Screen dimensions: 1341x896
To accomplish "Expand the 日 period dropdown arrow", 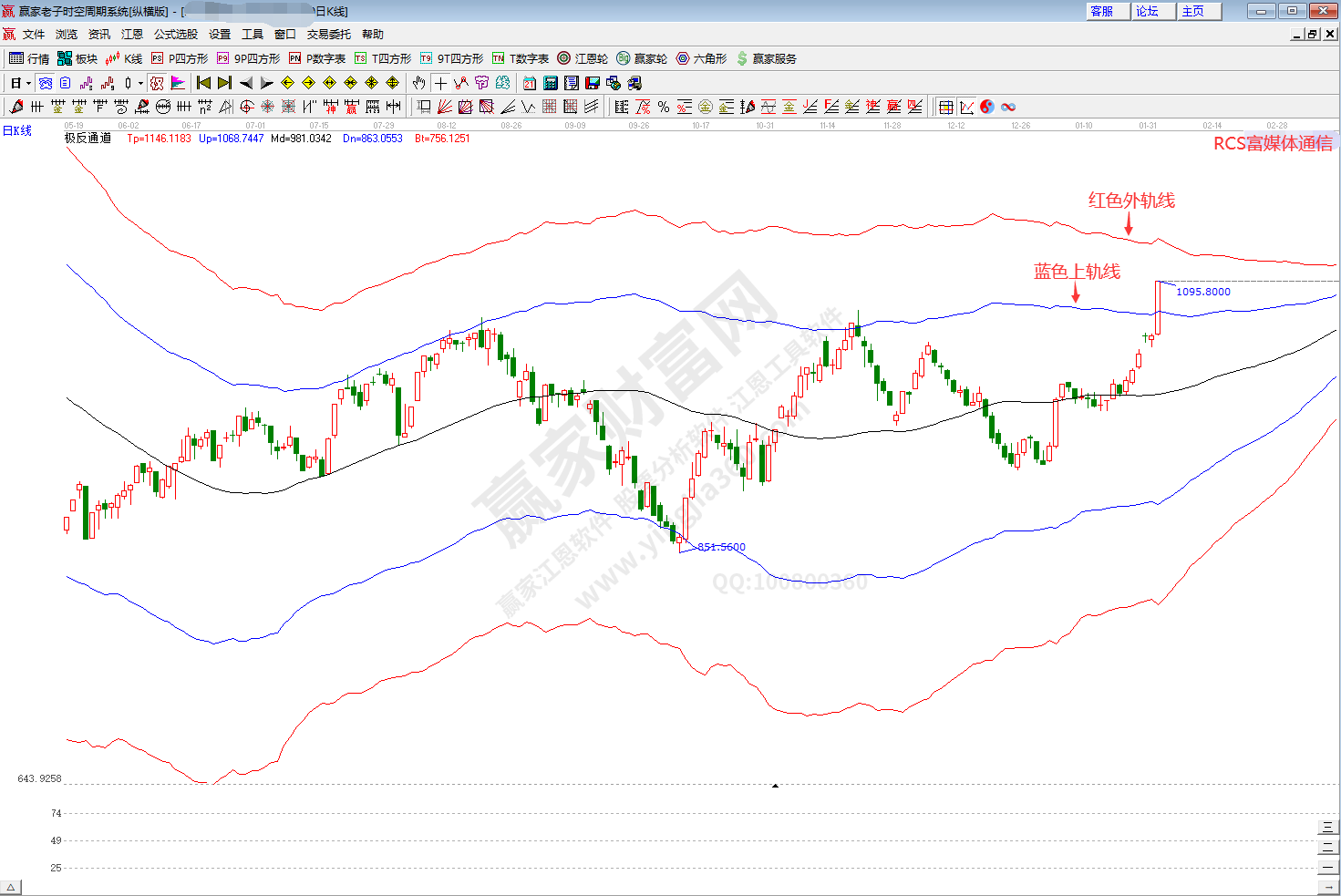I will (x=28, y=83).
